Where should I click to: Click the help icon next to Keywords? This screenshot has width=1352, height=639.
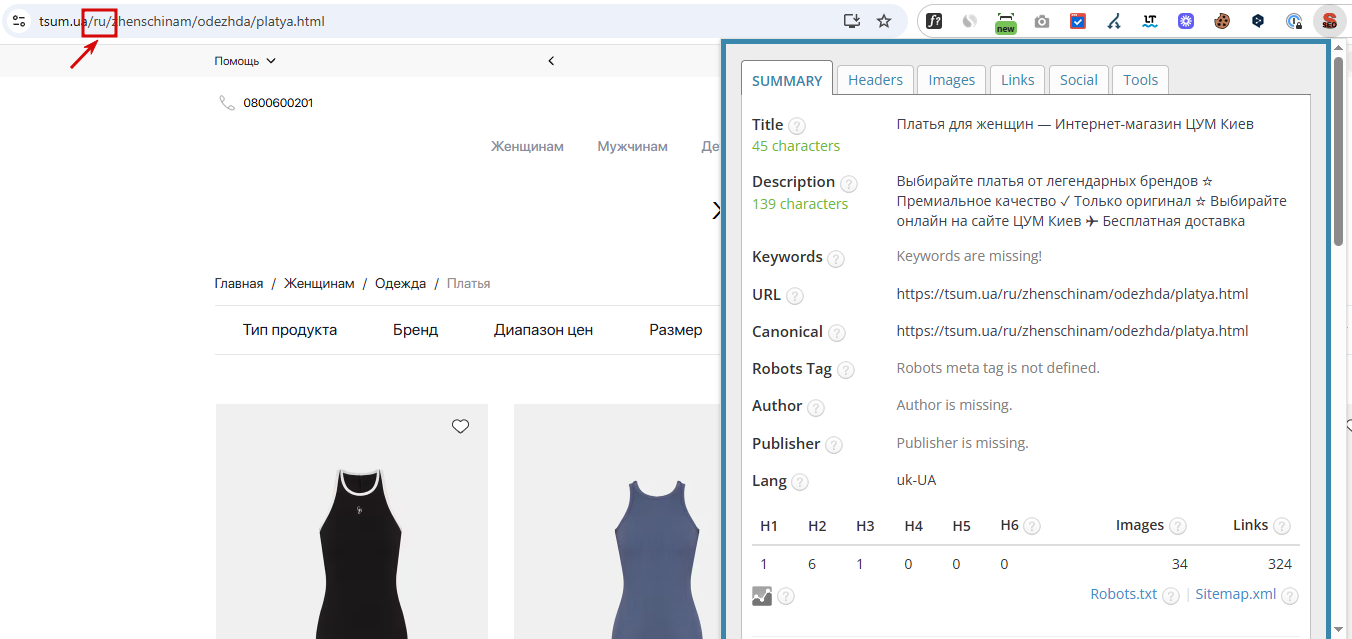tap(836, 259)
